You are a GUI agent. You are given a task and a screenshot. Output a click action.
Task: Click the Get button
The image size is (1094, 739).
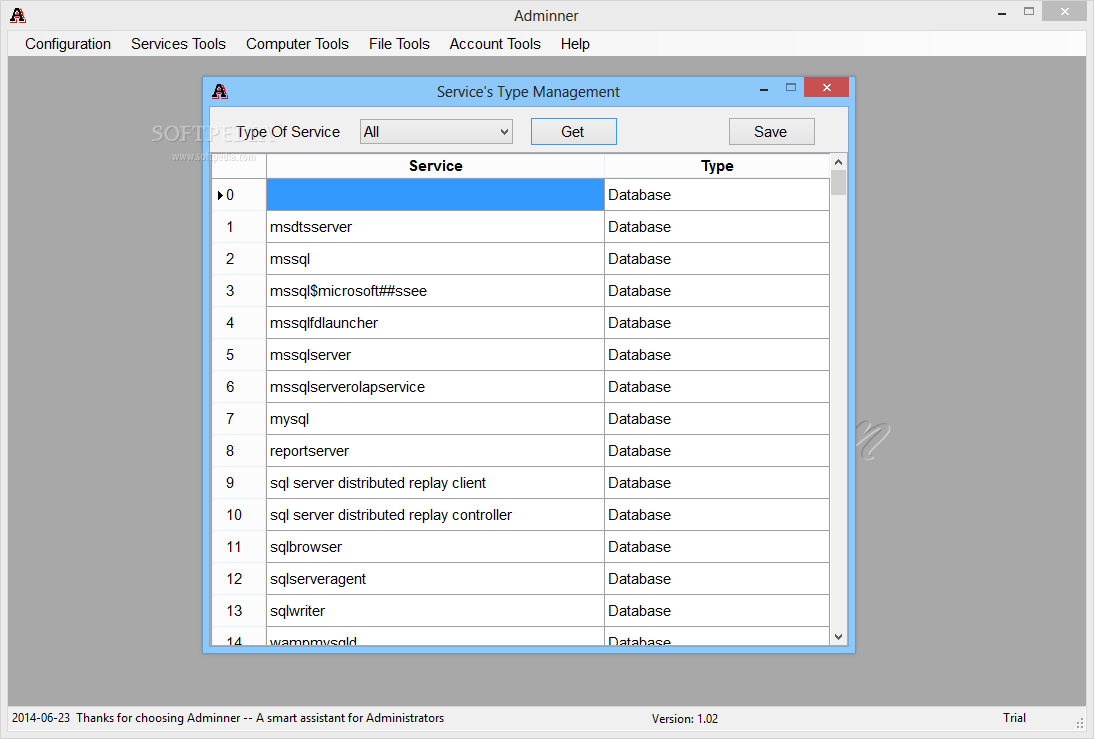tap(574, 132)
